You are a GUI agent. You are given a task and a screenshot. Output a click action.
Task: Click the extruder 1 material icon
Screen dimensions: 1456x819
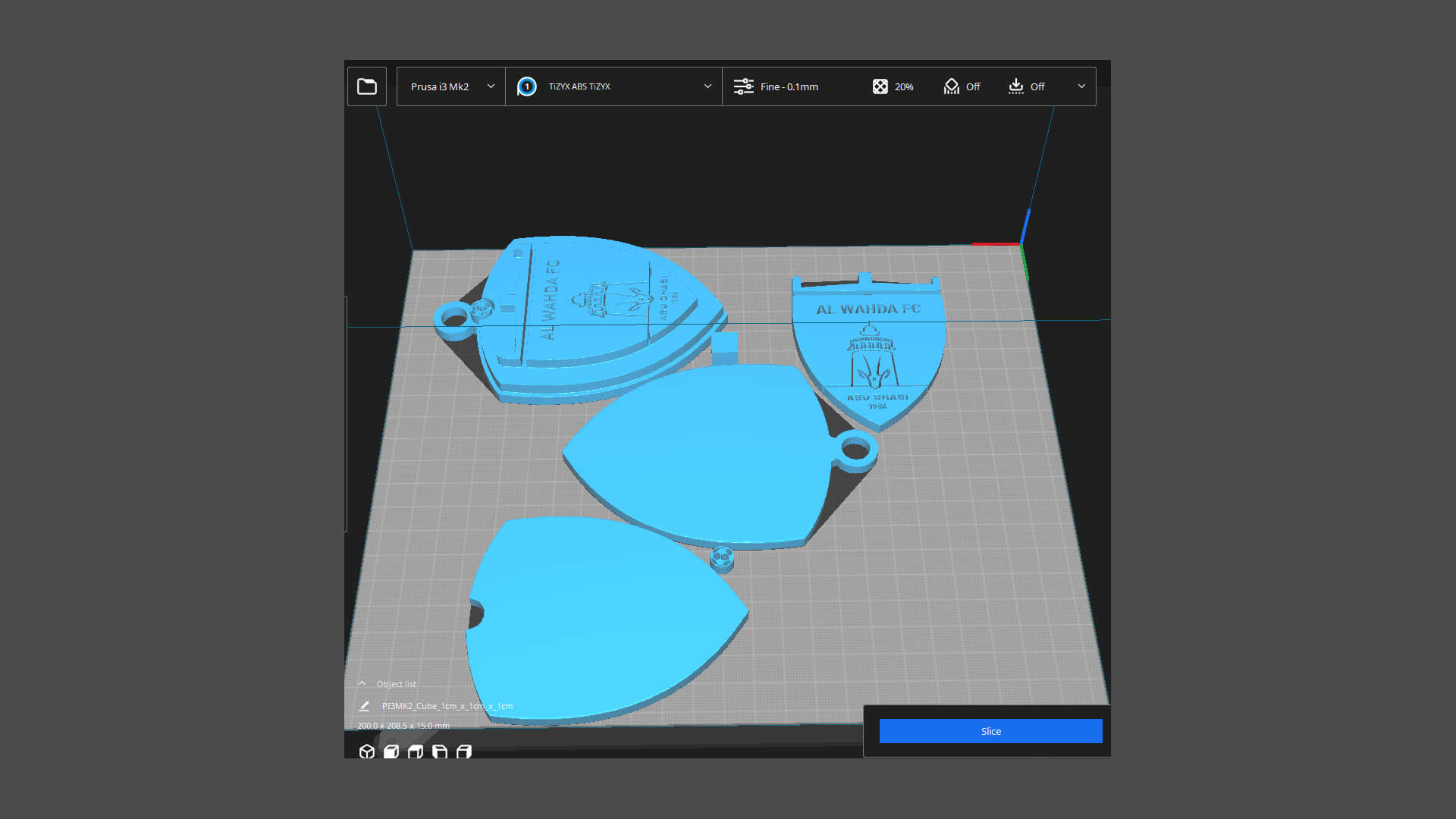[x=527, y=86]
